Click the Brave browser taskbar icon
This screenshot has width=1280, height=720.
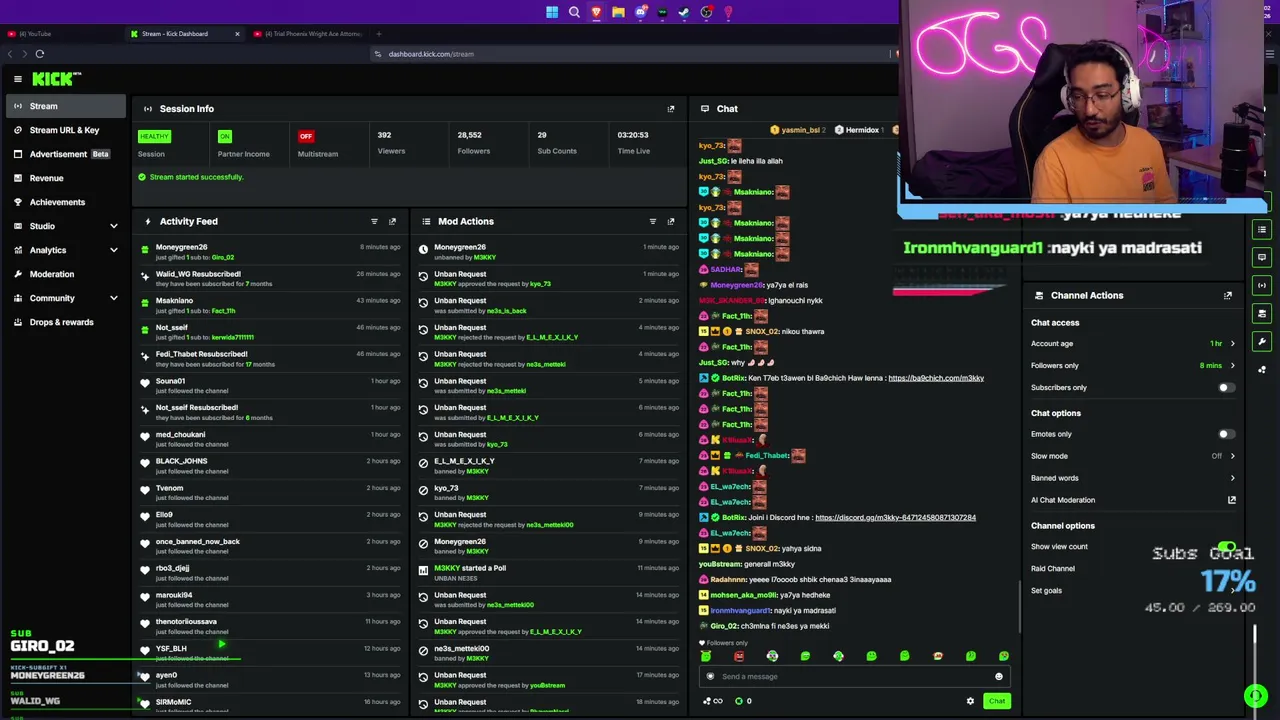click(x=596, y=12)
